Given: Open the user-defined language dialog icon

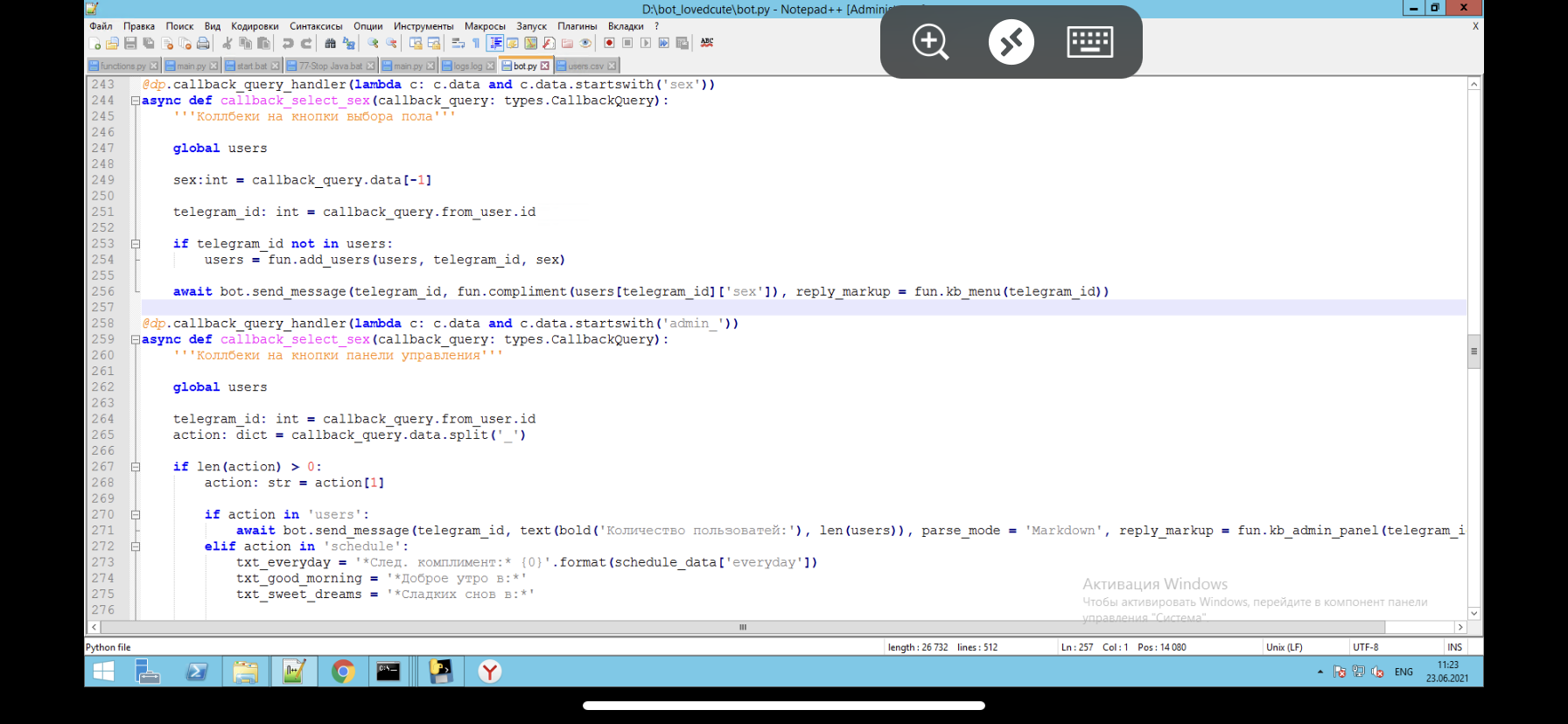Looking at the screenshot, I should [513, 43].
